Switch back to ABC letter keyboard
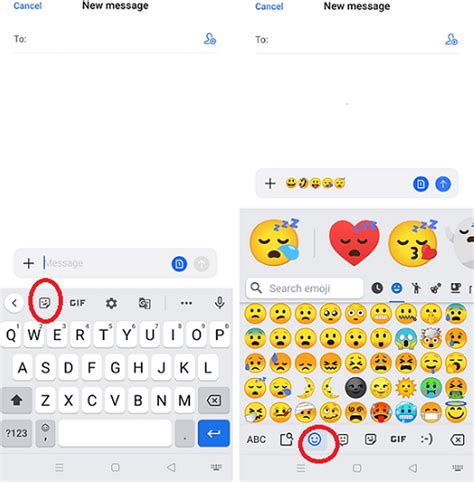Screen dimensions: 474x482 pyautogui.click(x=256, y=439)
